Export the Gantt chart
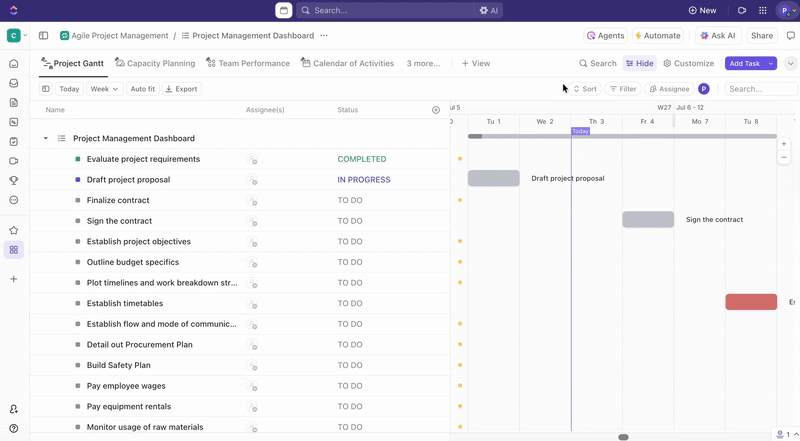 coord(182,89)
